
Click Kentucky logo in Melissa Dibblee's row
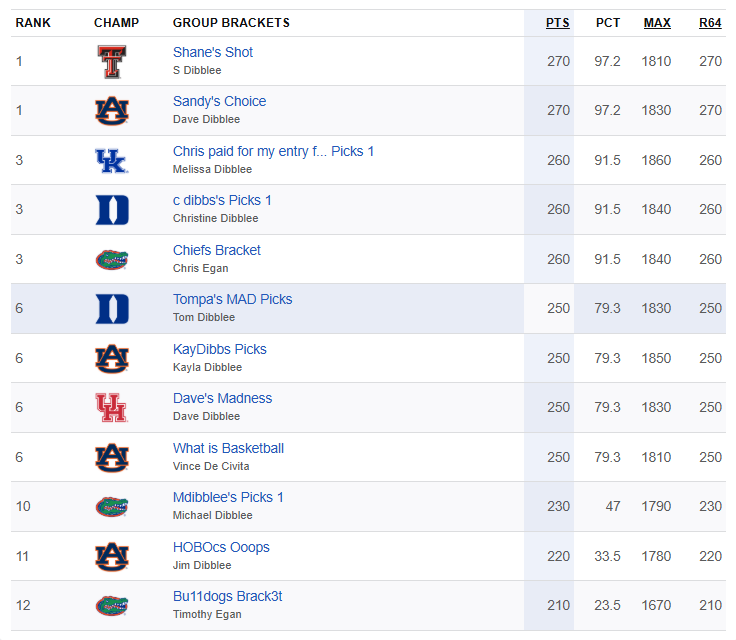coord(112,161)
